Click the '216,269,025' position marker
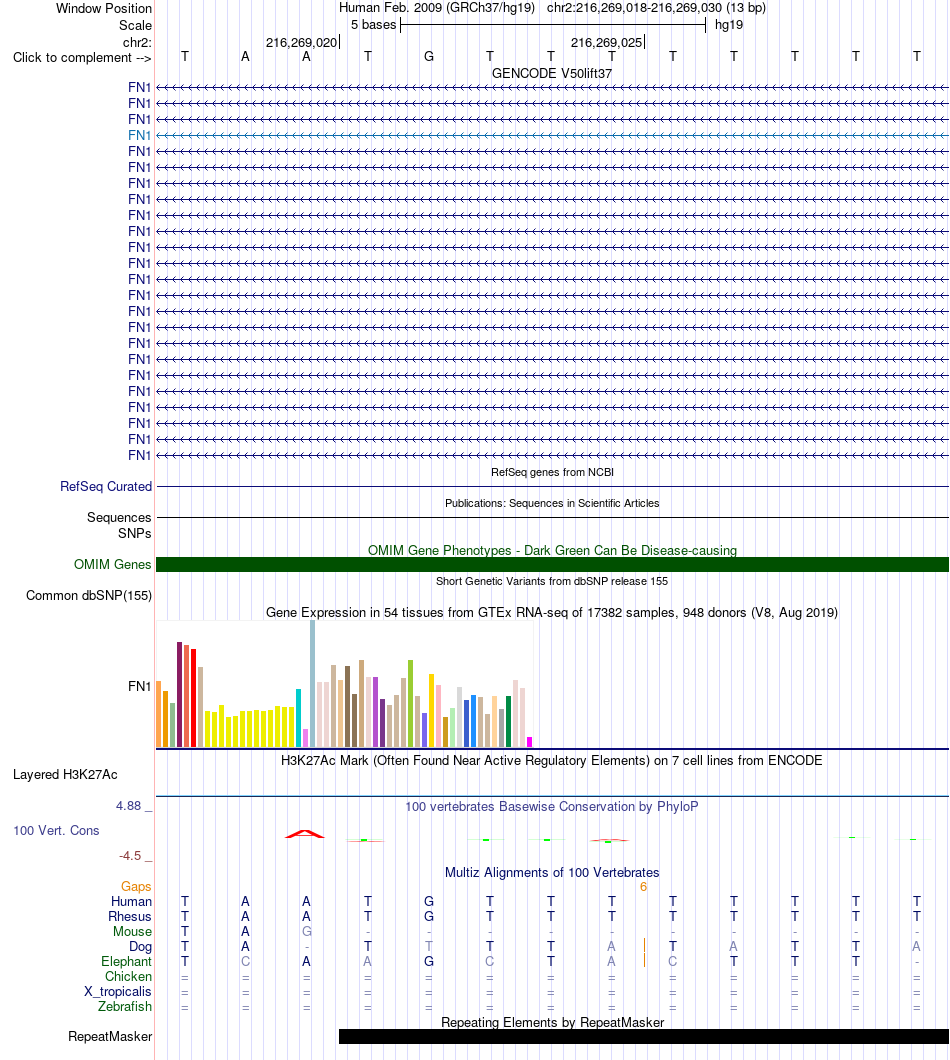 tap(607, 43)
